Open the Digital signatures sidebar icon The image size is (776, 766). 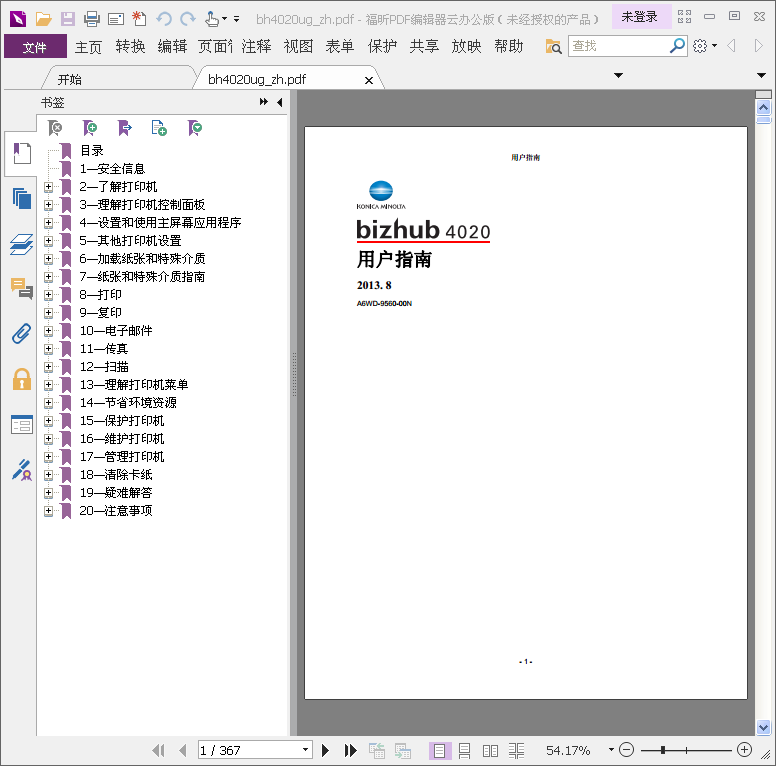pos(22,470)
